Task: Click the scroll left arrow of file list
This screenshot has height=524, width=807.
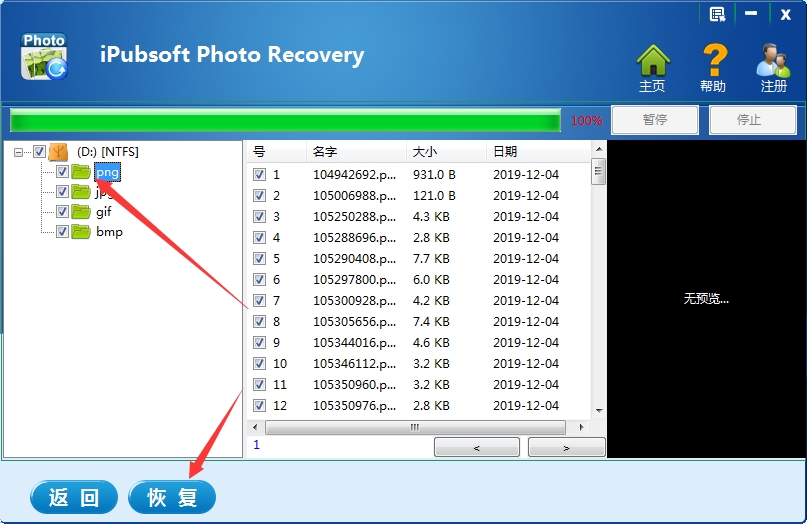Action: (x=255, y=427)
